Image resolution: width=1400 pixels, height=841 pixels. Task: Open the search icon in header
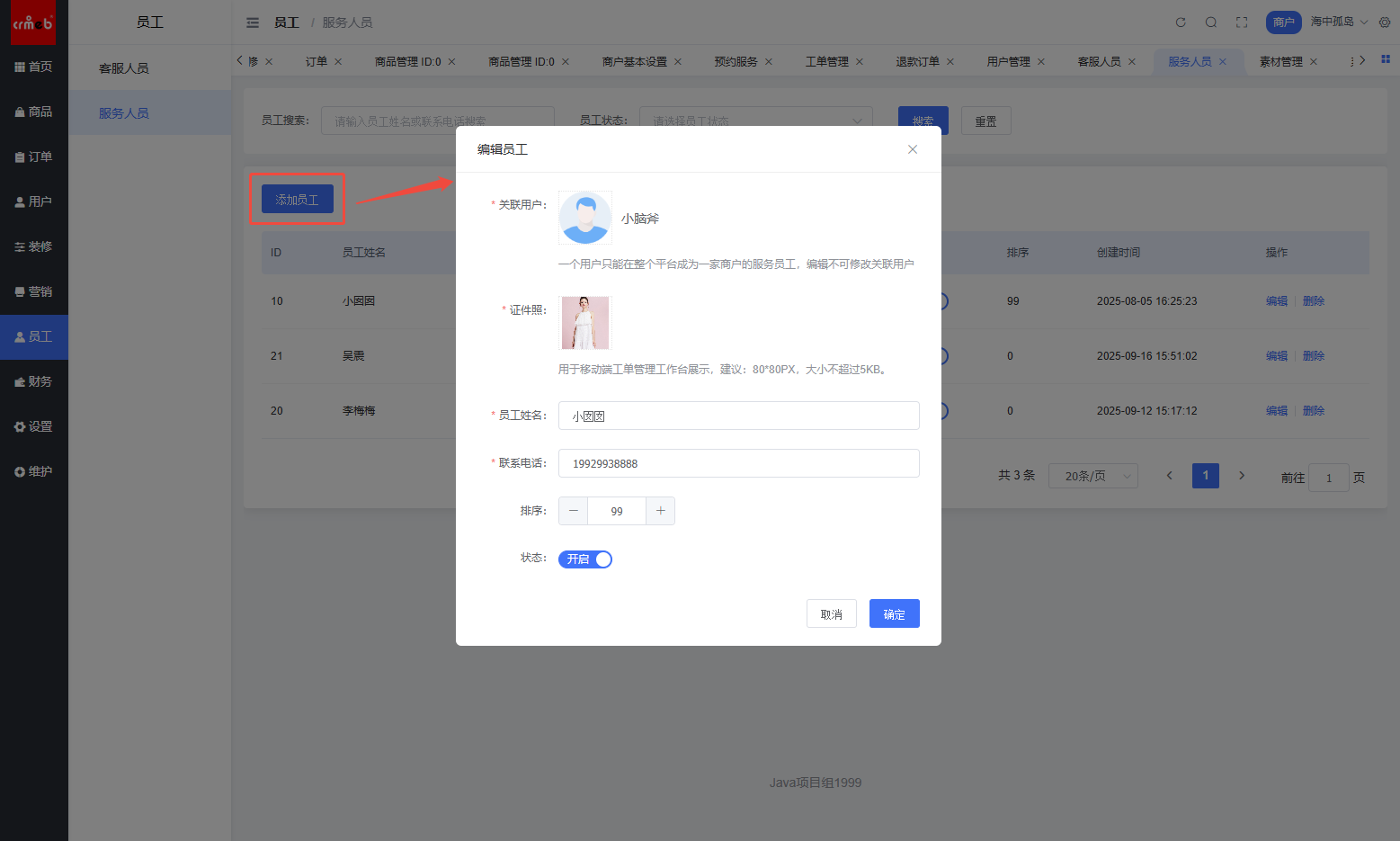1211,22
